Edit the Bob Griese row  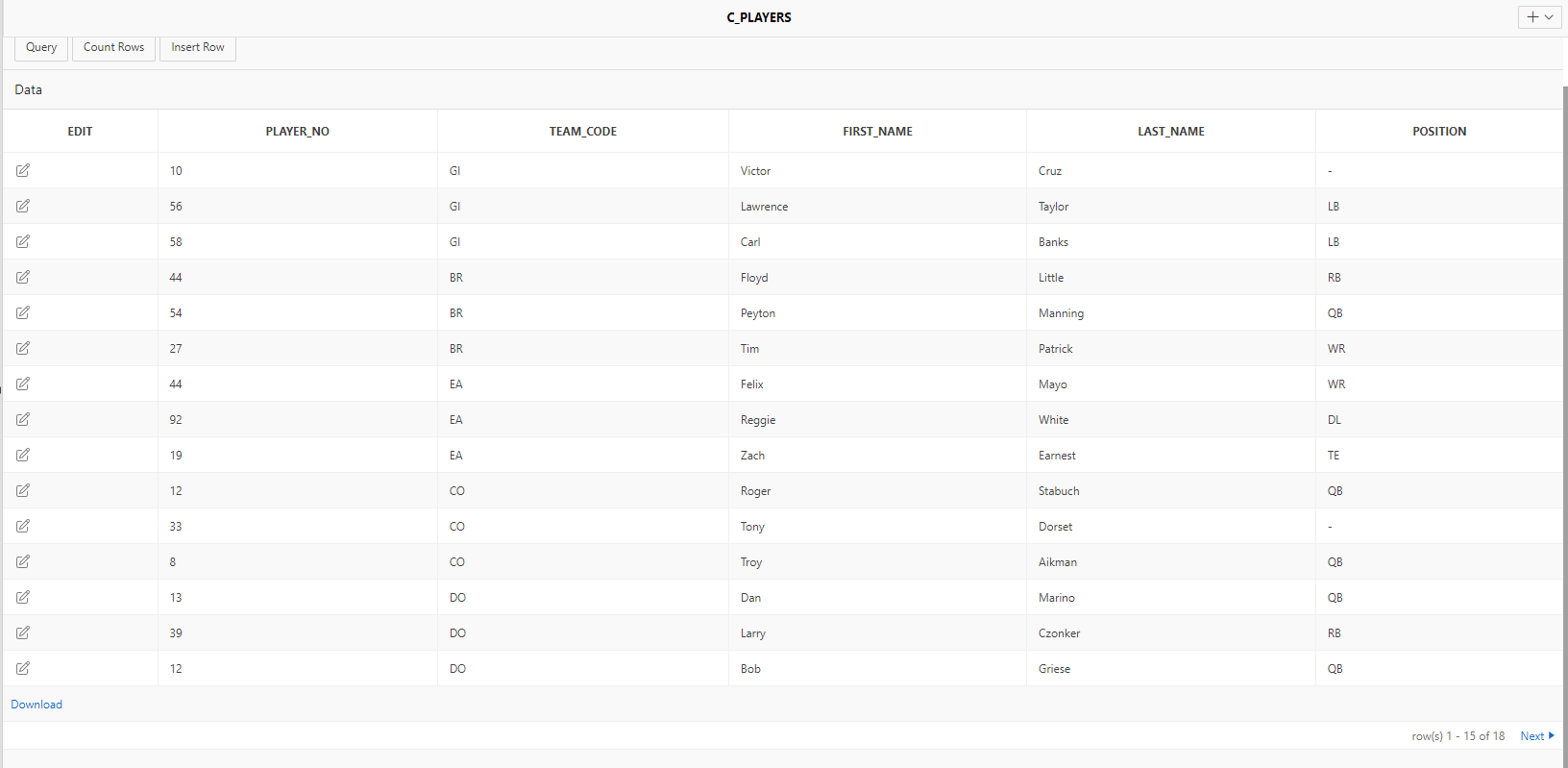[23, 668]
